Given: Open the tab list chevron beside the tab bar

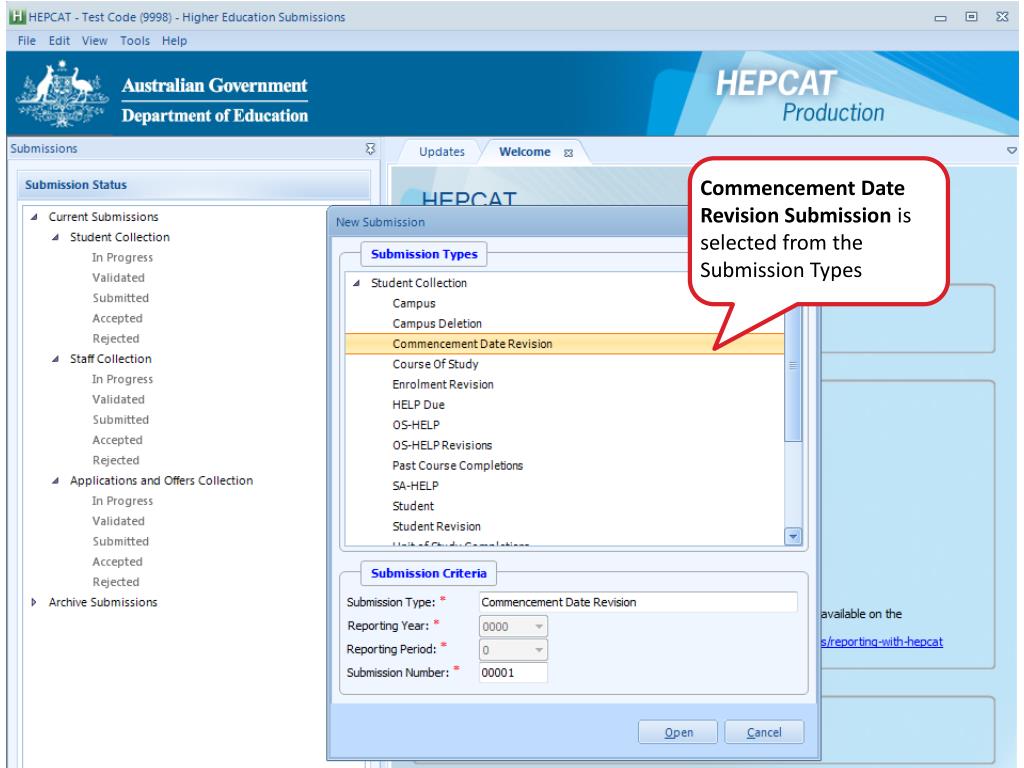Looking at the screenshot, I should tap(1012, 151).
